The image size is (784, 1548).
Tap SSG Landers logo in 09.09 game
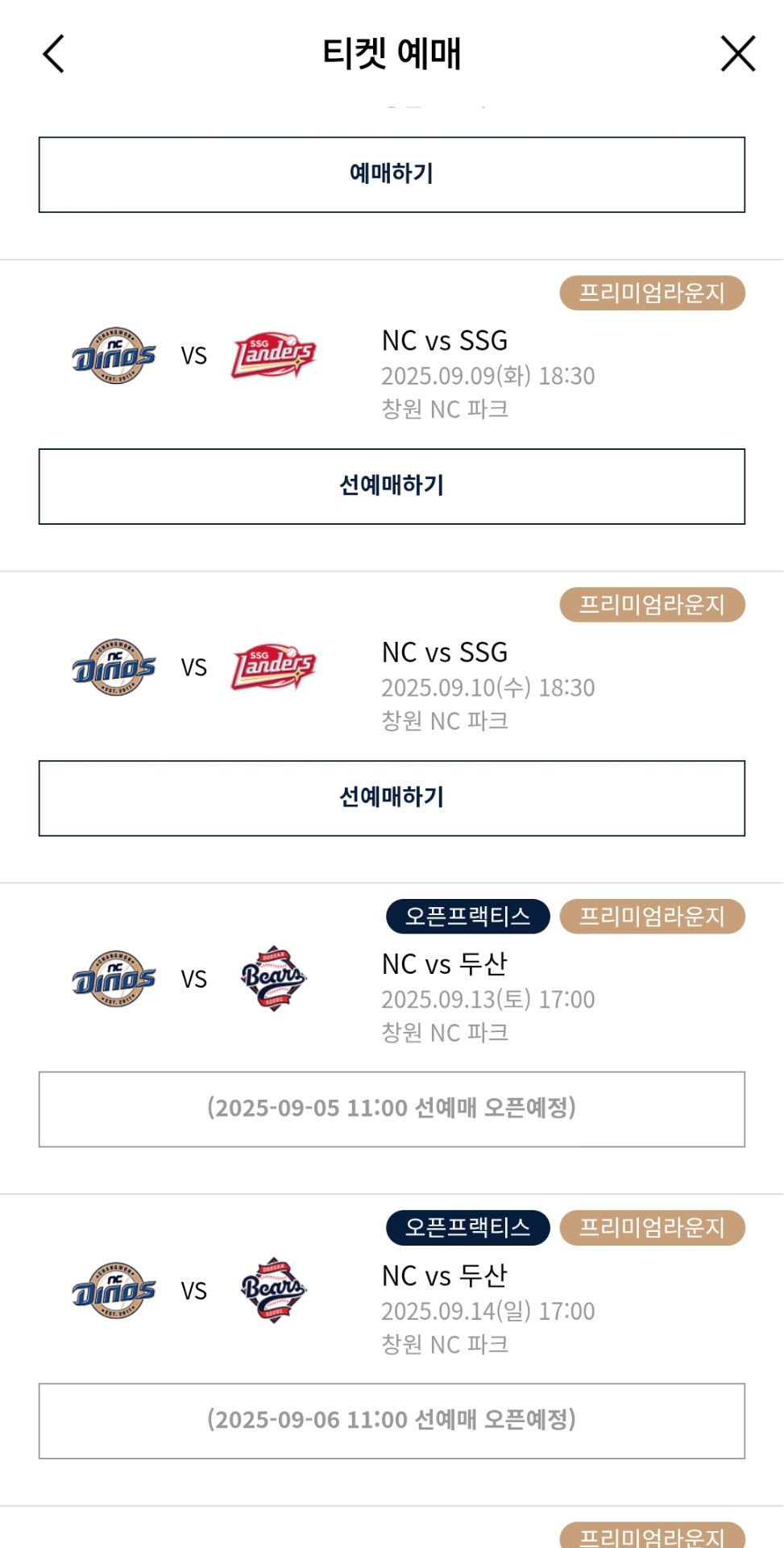point(273,356)
